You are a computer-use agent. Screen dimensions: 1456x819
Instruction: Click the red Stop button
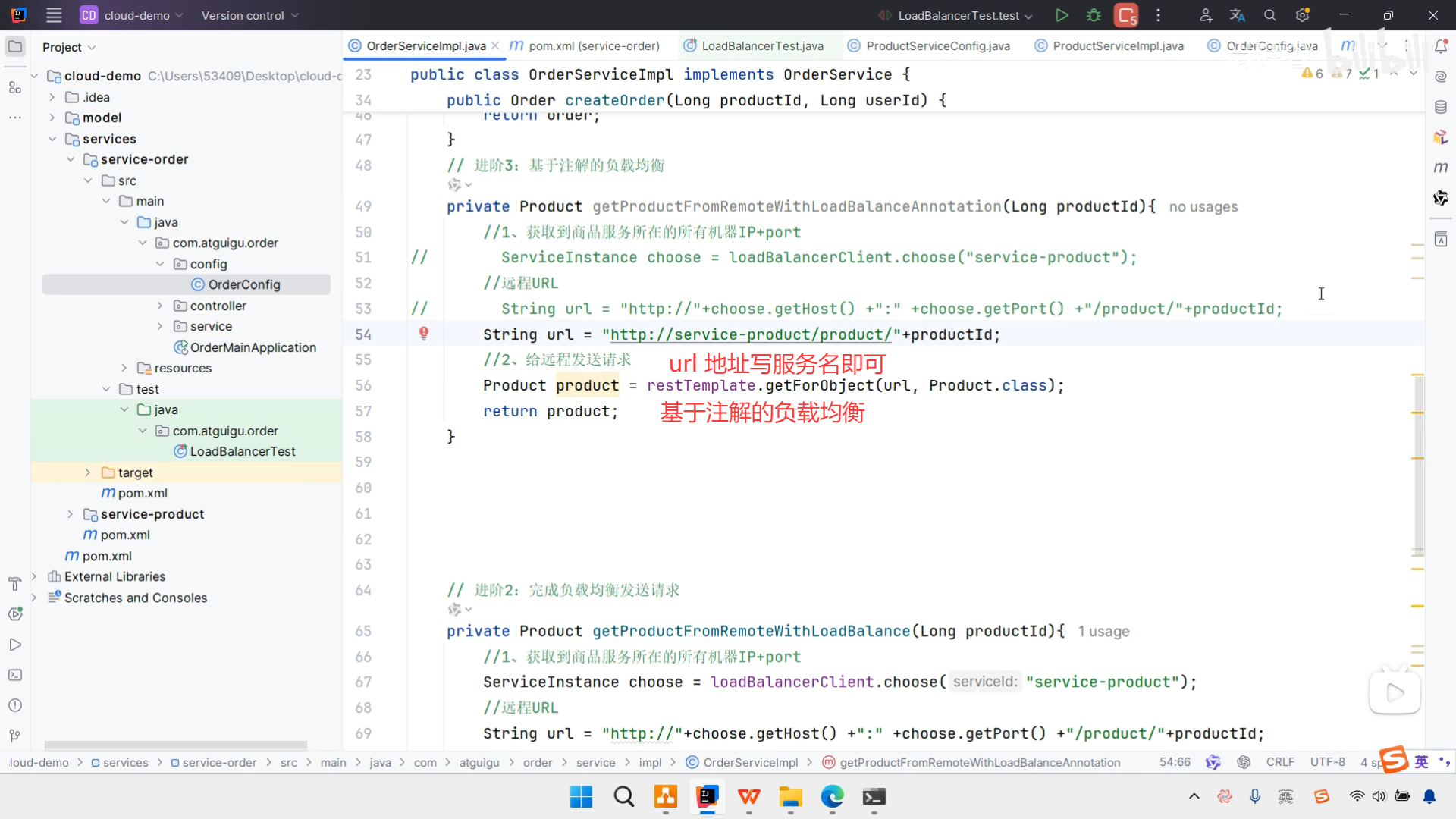click(1126, 15)
